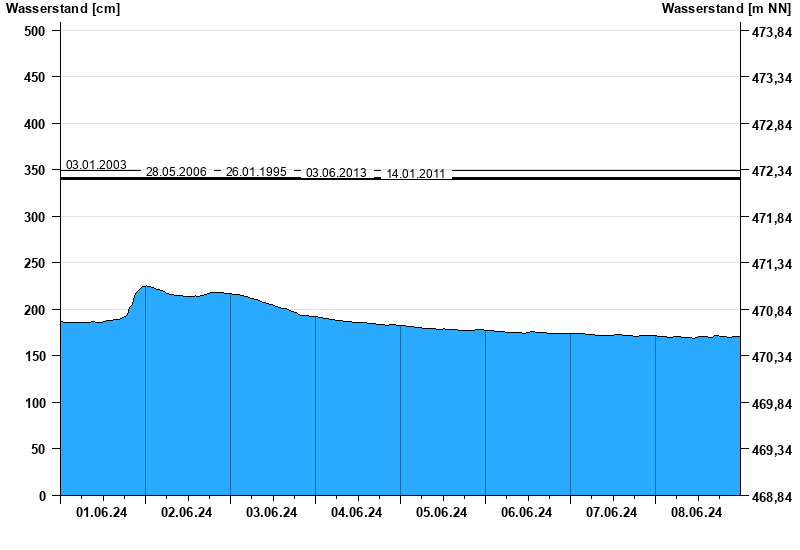800x550 pixels.
Task: Click the 468,84 value on right axis
Action: coord(772,497)
